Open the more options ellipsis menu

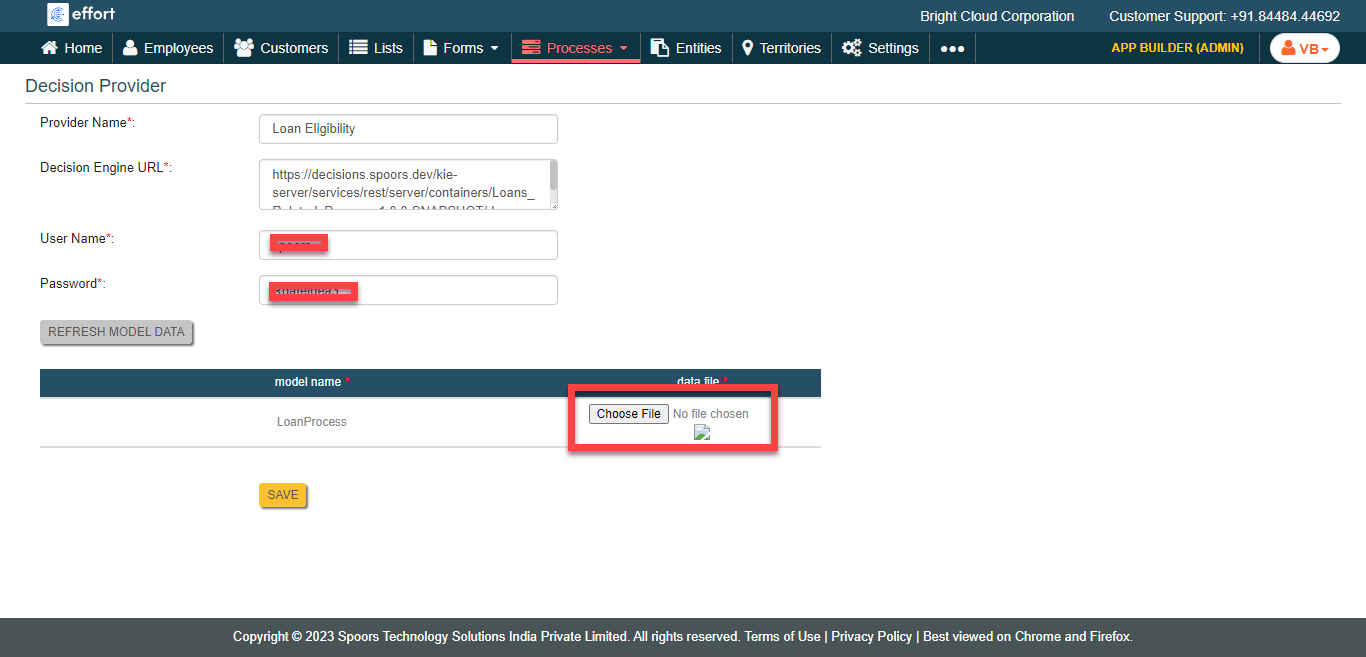pos(952,48)
